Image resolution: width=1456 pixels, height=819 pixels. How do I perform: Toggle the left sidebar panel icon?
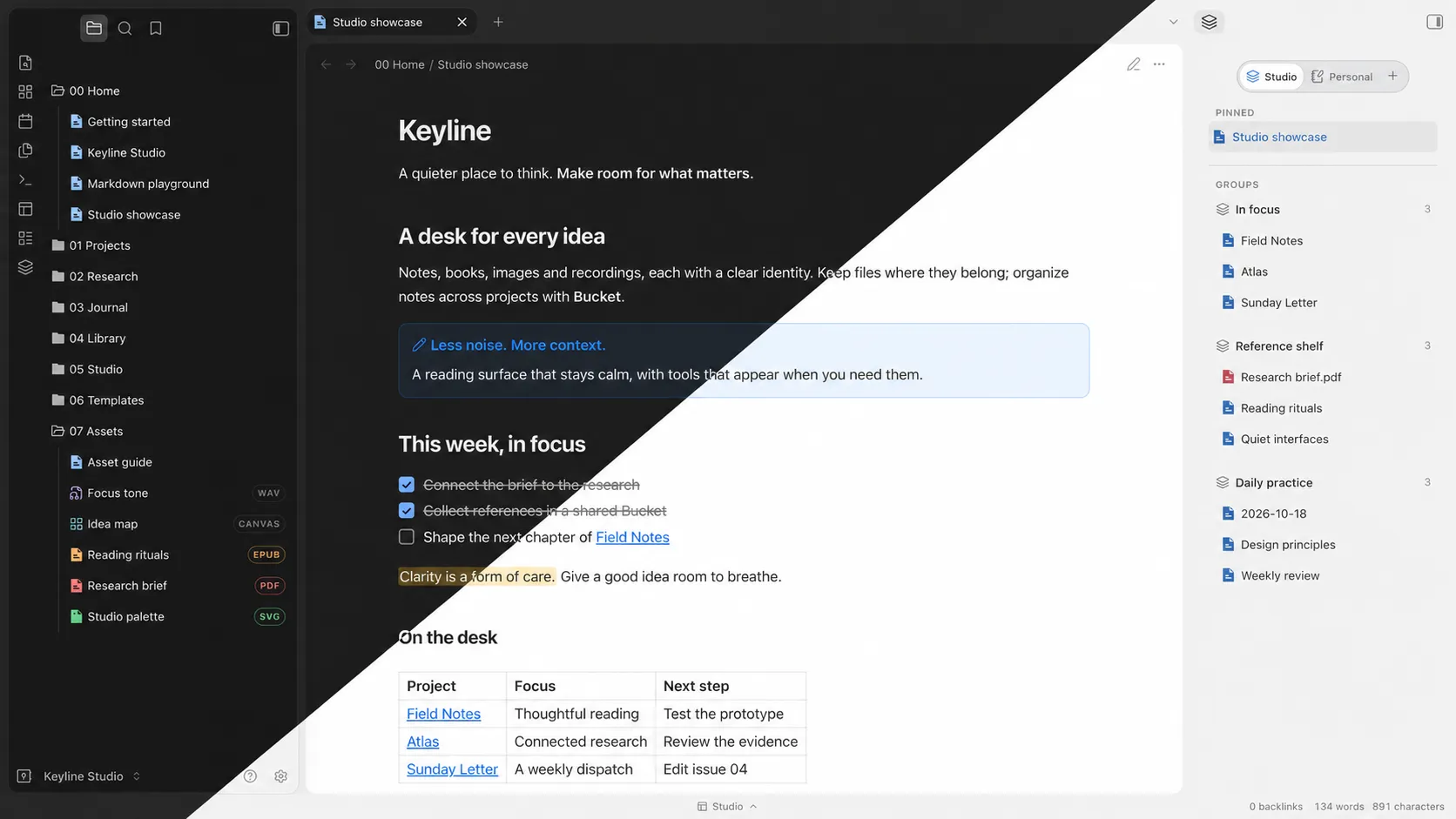point(280,29)
